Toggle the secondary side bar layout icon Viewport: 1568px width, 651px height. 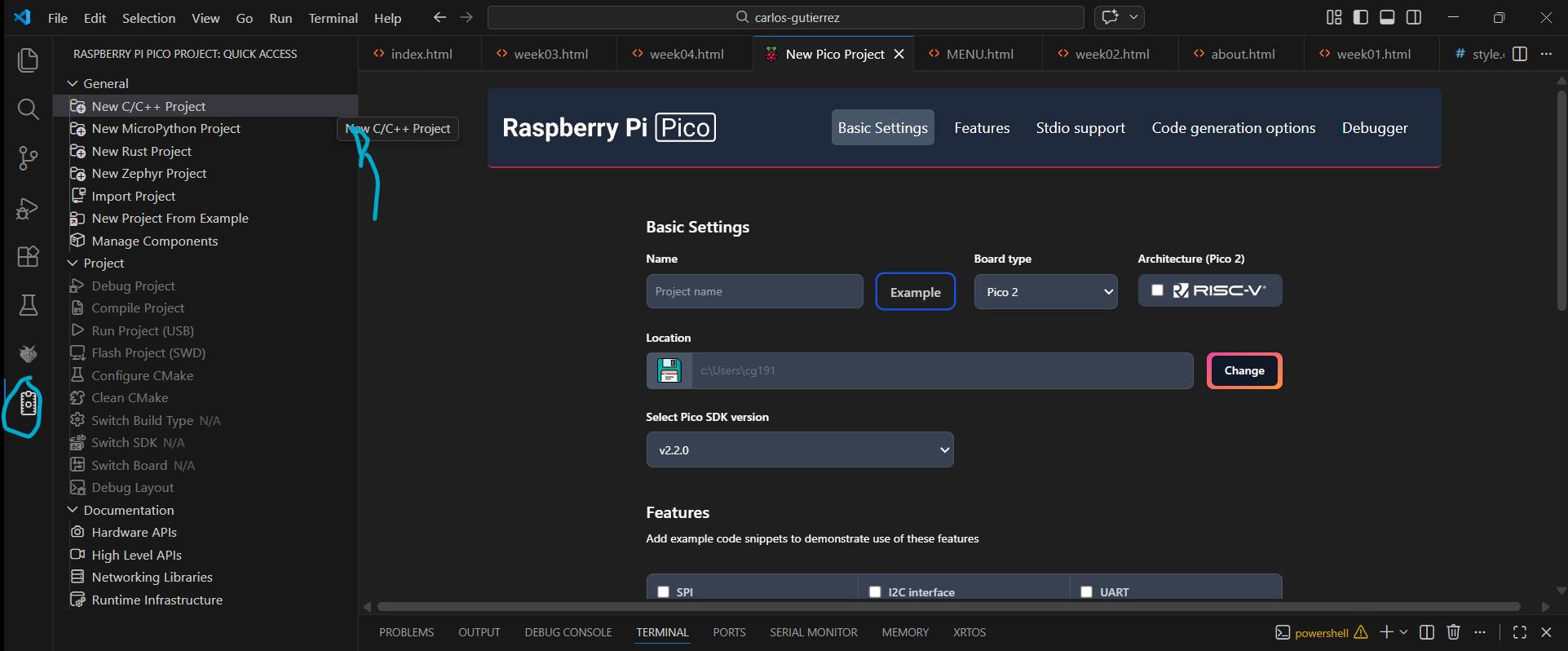tap(1414, 17)
